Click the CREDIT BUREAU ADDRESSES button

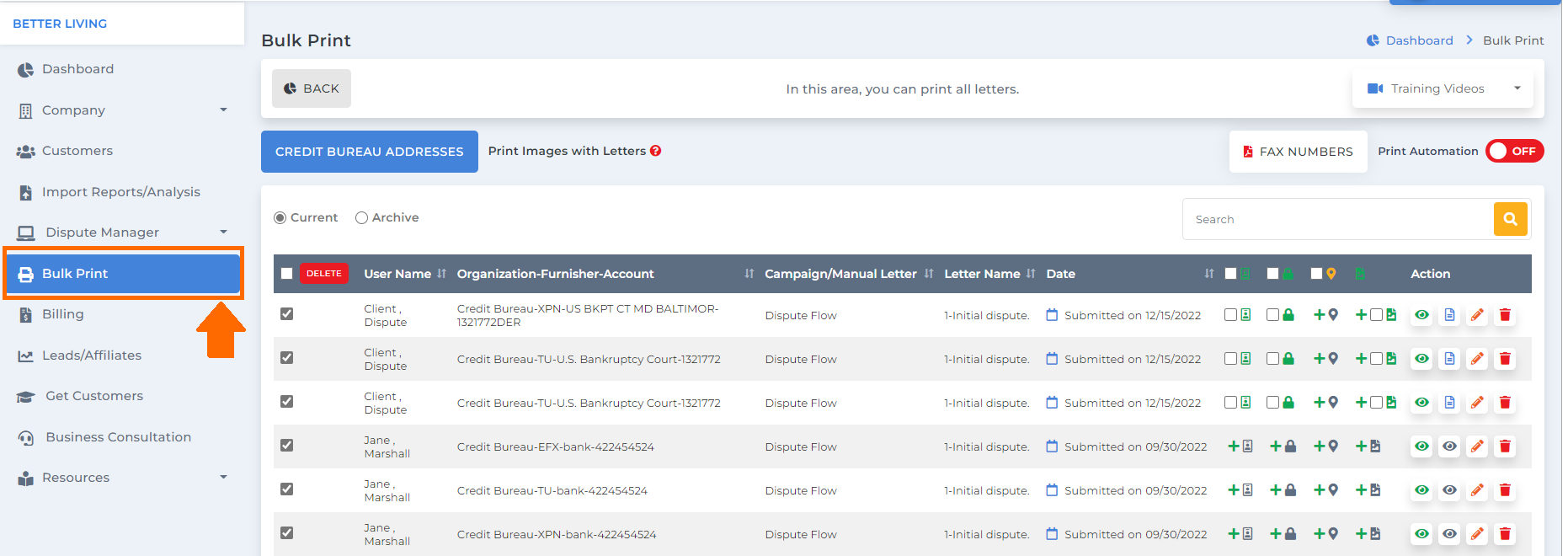tap(370, 152)
